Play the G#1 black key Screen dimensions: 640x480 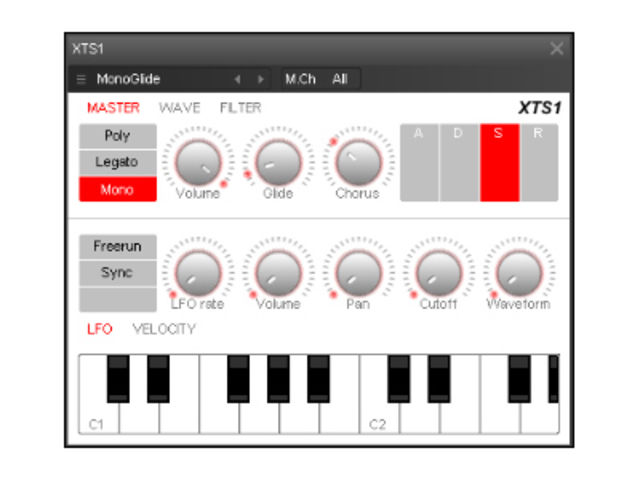pyautogui.click(x=278, y=379)
